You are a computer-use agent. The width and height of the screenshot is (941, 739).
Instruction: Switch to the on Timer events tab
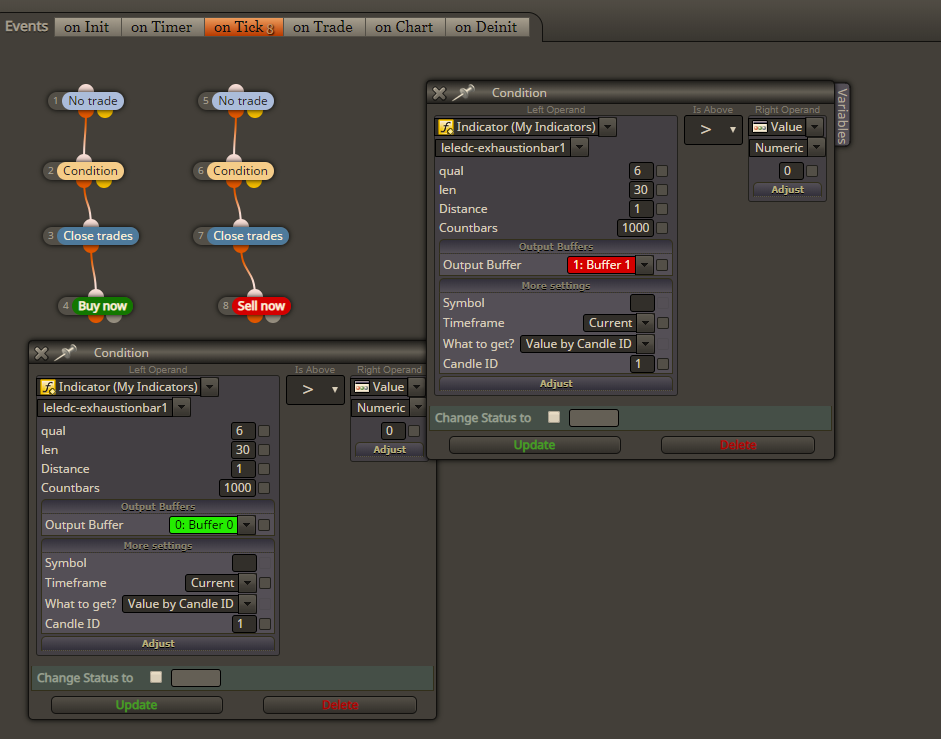tap(161, 27)
